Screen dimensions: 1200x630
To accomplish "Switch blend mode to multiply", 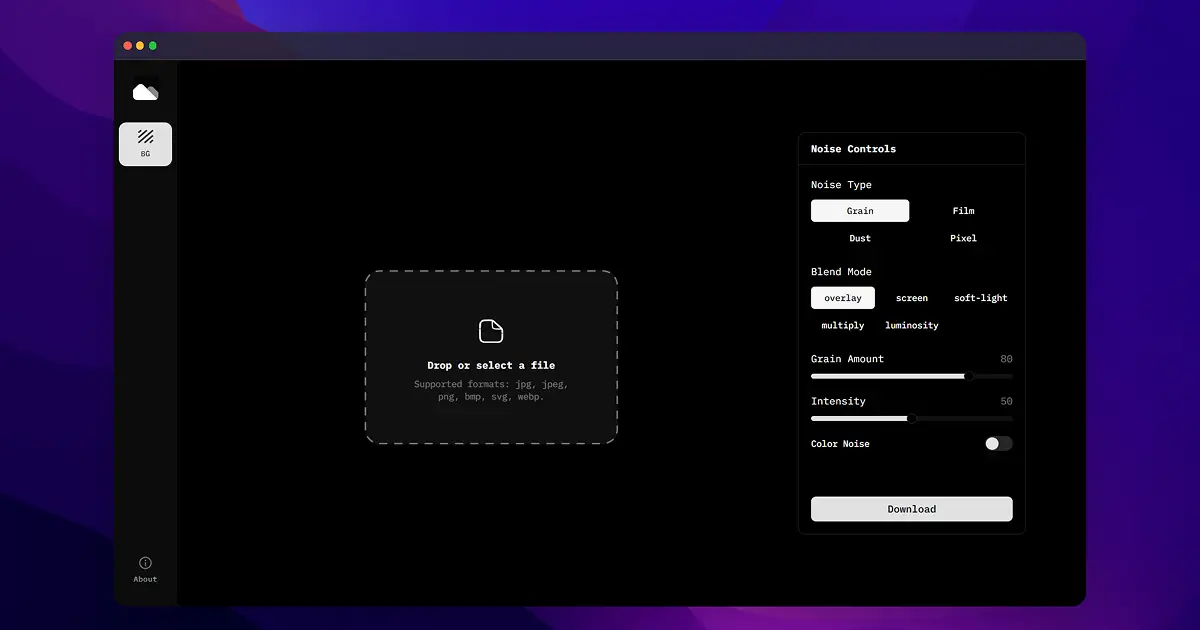I will point(842,325).
